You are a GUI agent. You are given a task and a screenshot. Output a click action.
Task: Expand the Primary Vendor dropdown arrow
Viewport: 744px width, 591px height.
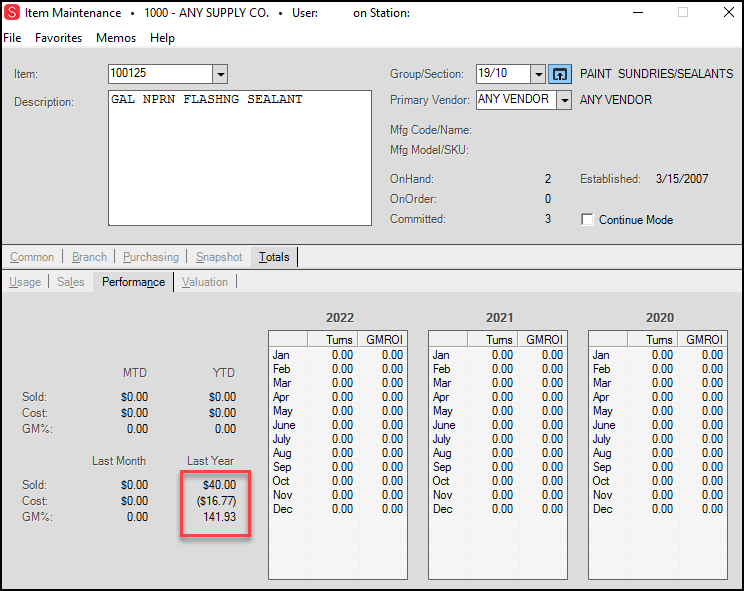[564, 100]
